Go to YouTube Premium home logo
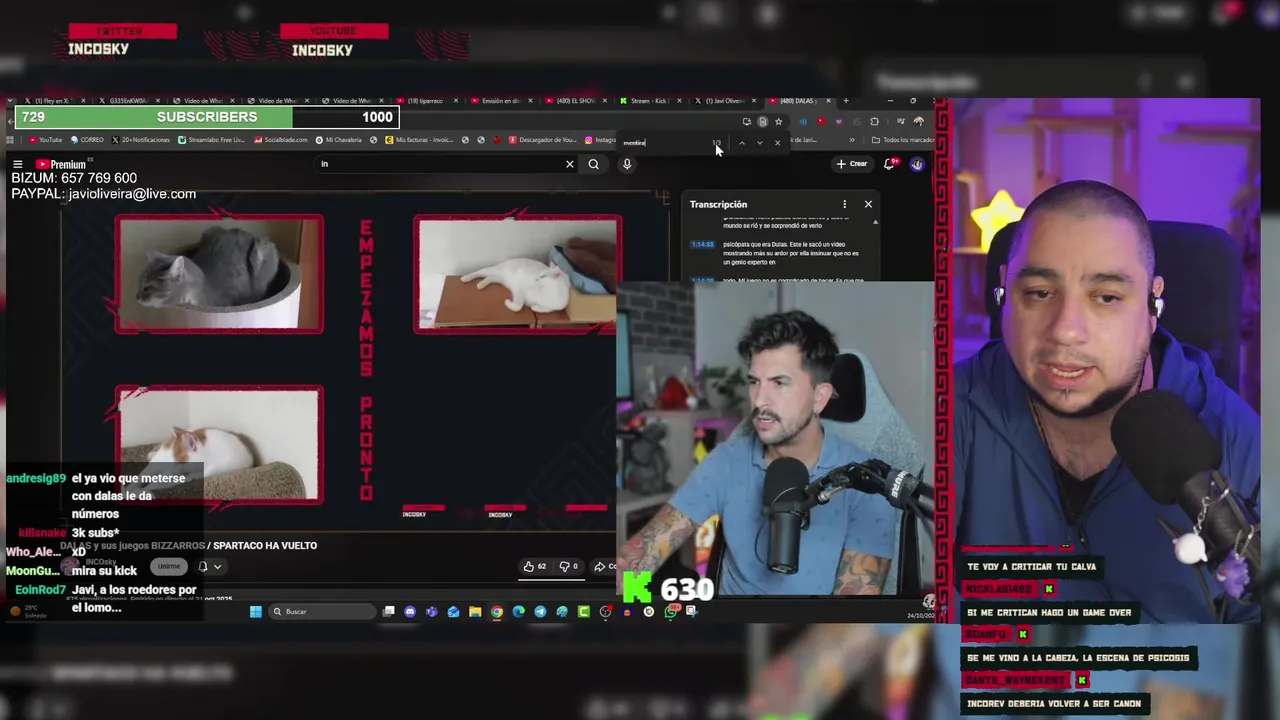 (62, 164)
